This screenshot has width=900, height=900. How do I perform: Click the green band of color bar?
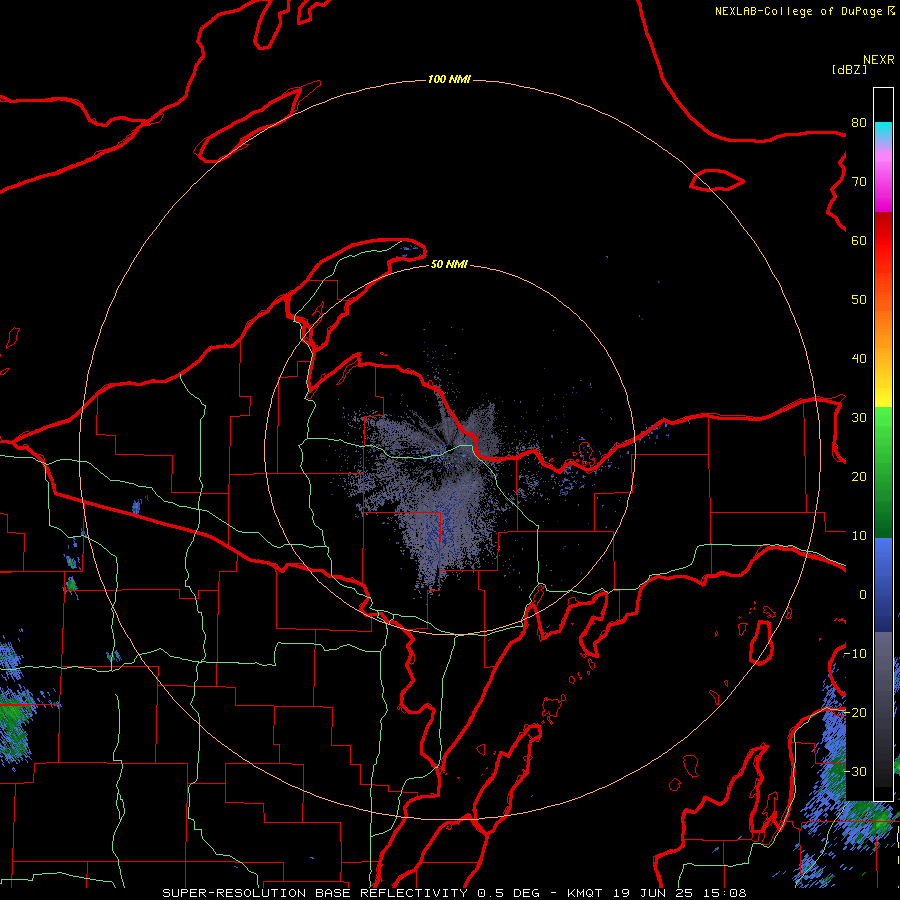click(883, 472)
